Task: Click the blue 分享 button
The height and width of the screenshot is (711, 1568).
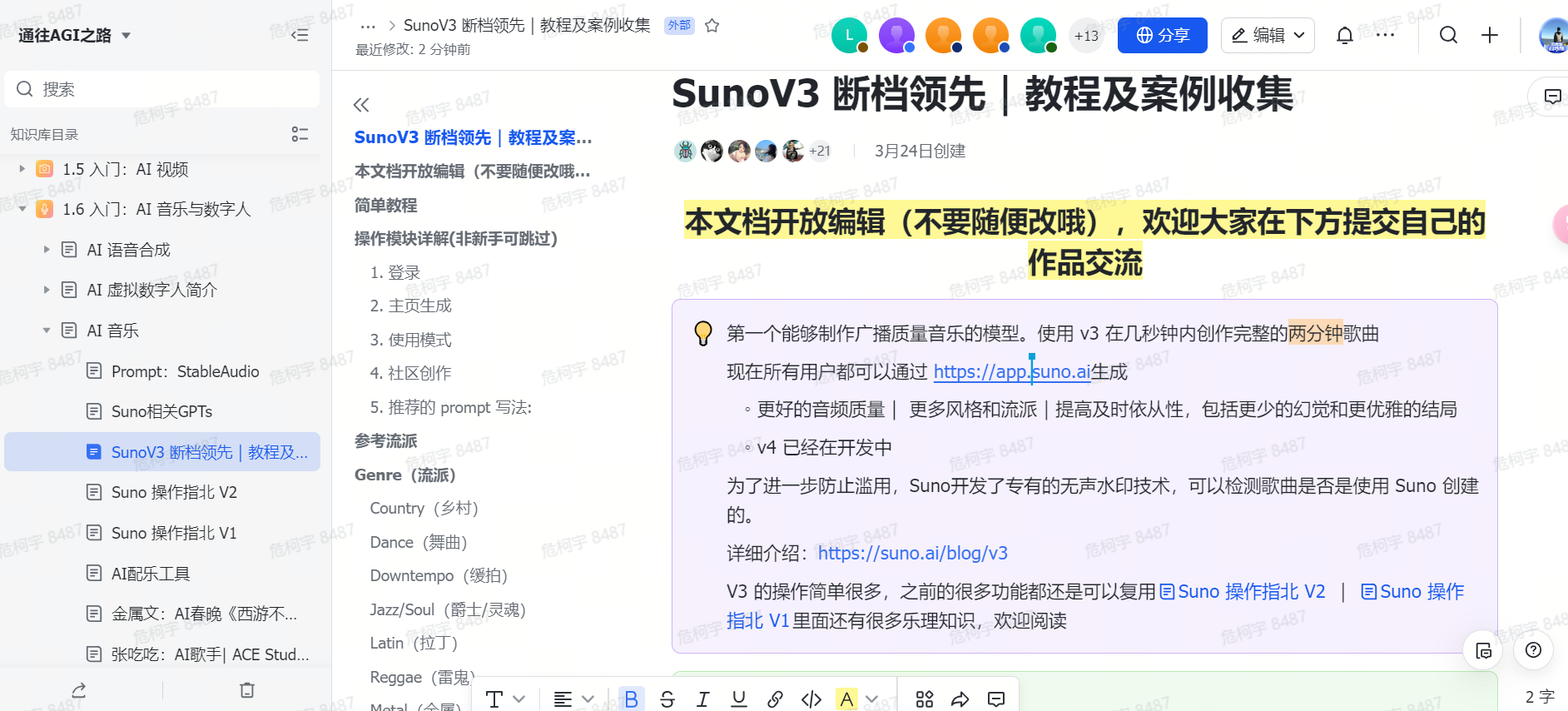Action: tap(1162, 35)
